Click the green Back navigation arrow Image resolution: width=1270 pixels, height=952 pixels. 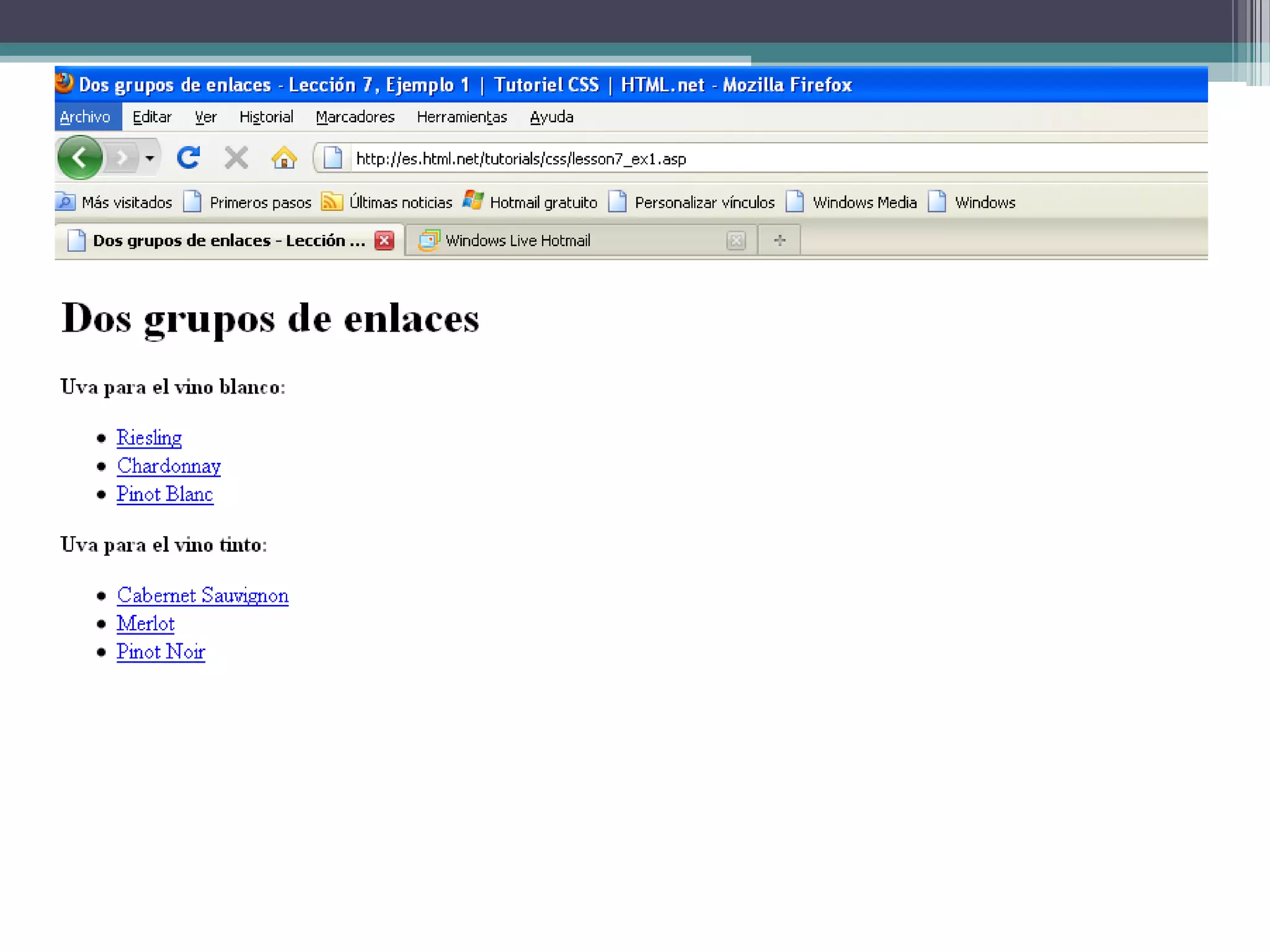[x=79, y=158]
